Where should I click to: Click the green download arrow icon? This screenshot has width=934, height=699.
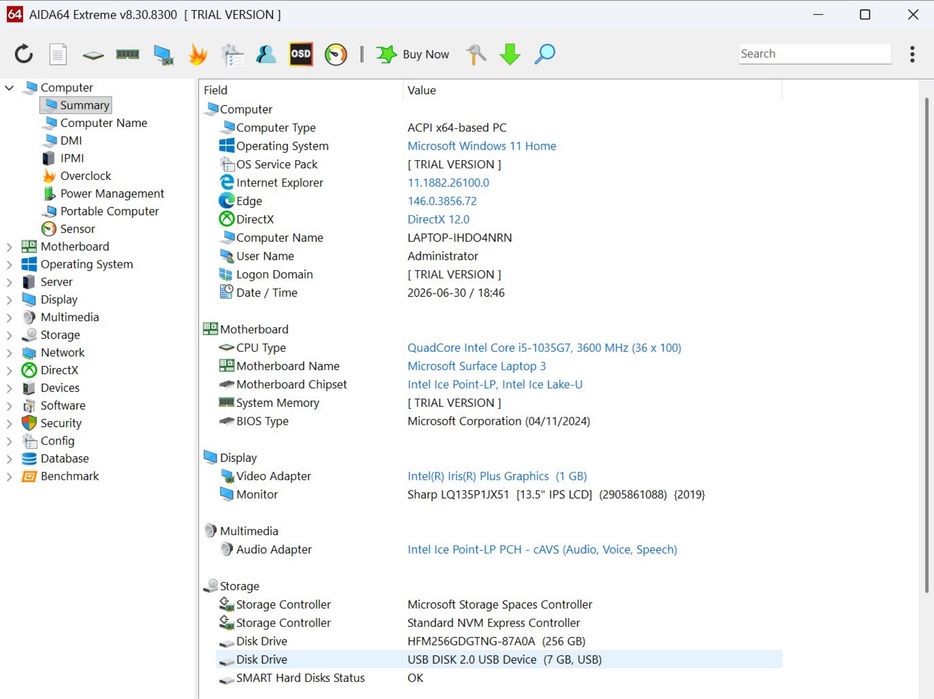pos(510,54)
